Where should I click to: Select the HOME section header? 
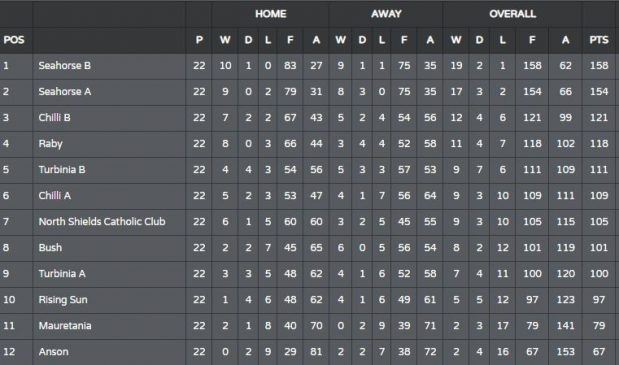click(x=270, y=14)
